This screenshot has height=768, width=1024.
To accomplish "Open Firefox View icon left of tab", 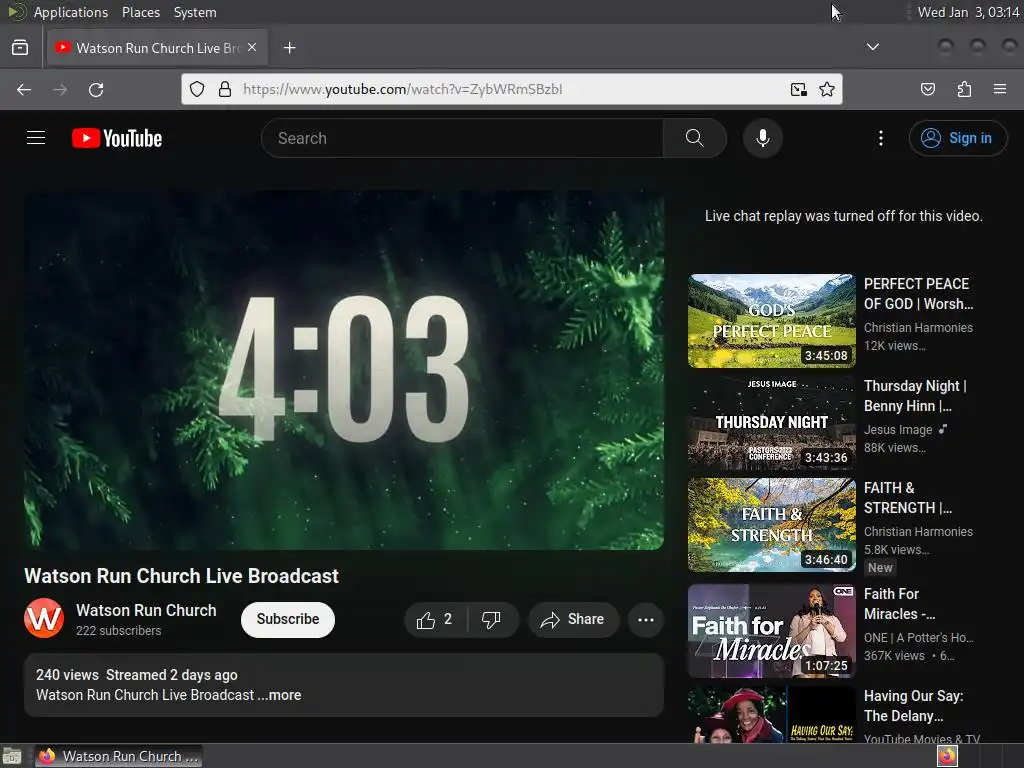I will pos(20,48).
